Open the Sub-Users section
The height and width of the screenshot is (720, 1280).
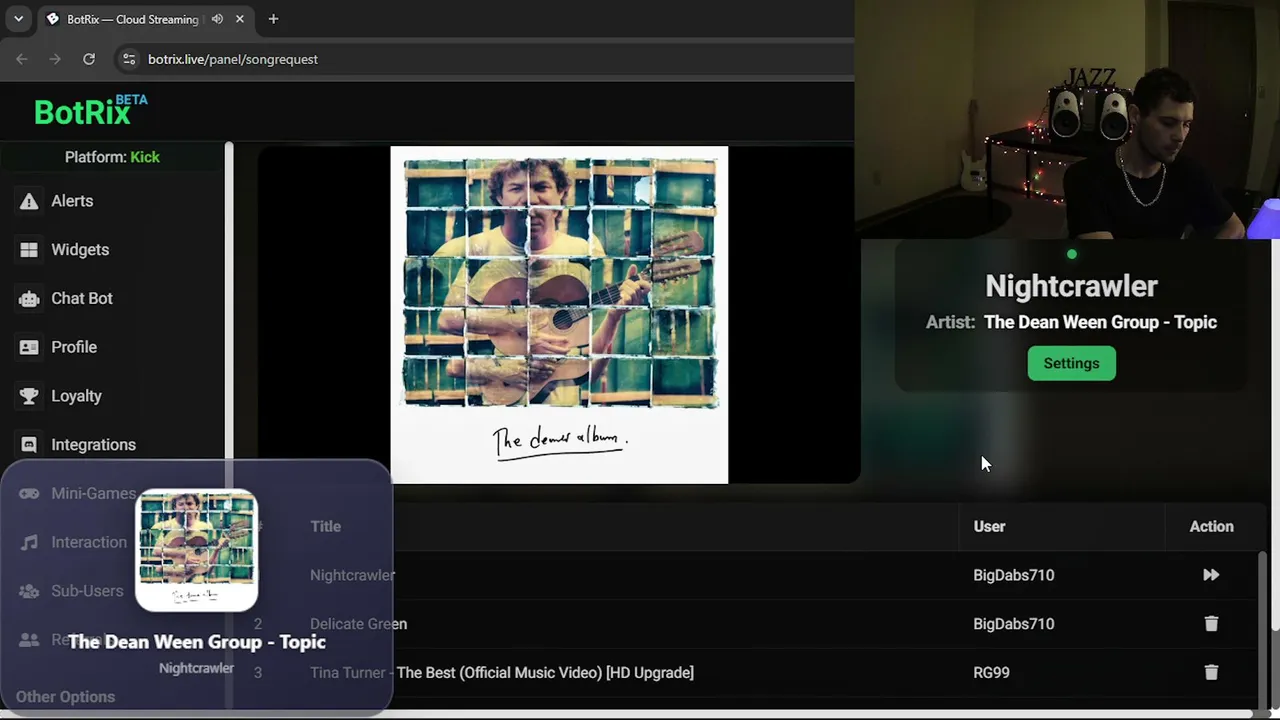87,591
